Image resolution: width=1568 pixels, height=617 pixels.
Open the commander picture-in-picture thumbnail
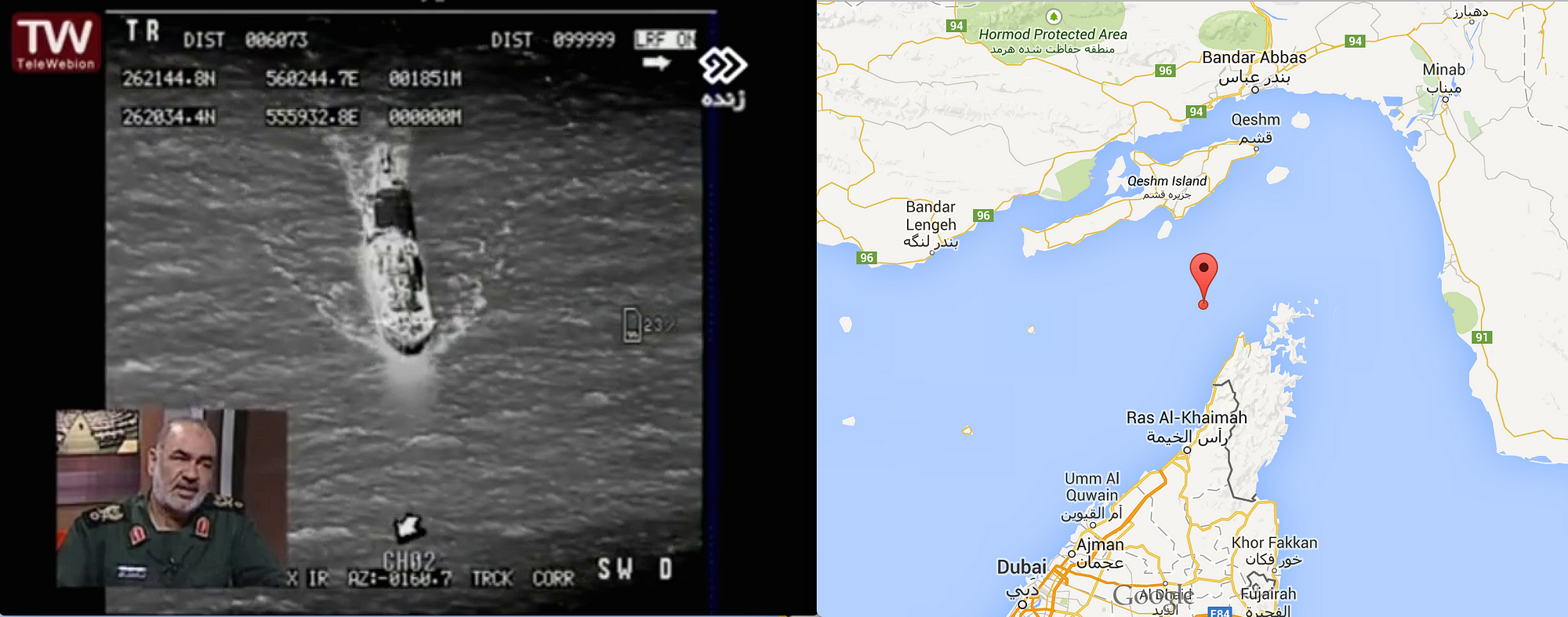click(172, 498)
